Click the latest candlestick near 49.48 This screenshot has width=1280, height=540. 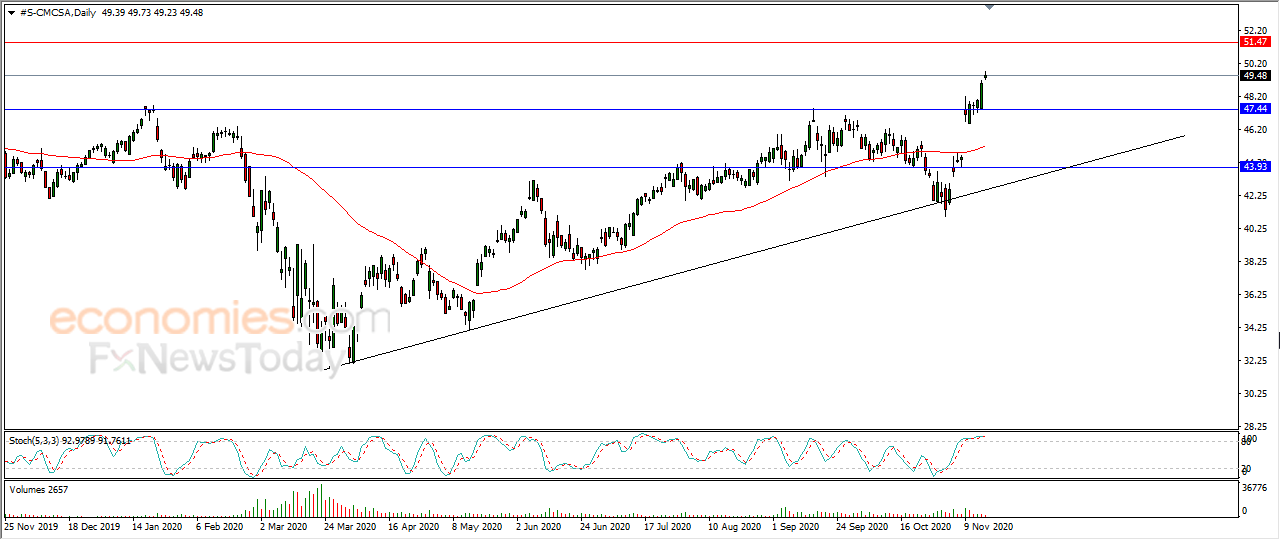click(986, 75)
